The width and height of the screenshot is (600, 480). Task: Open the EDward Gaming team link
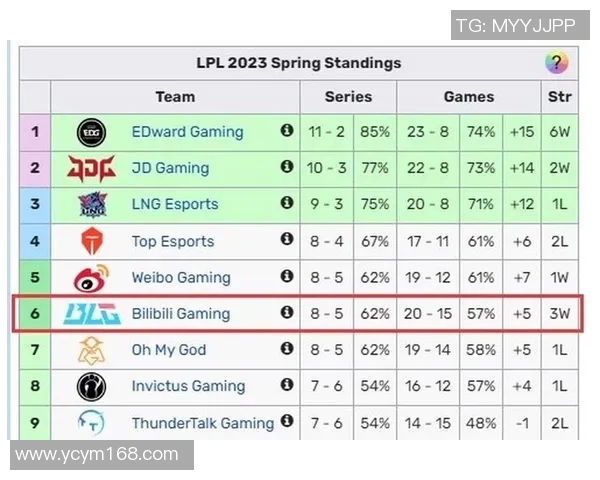point(187,132)
